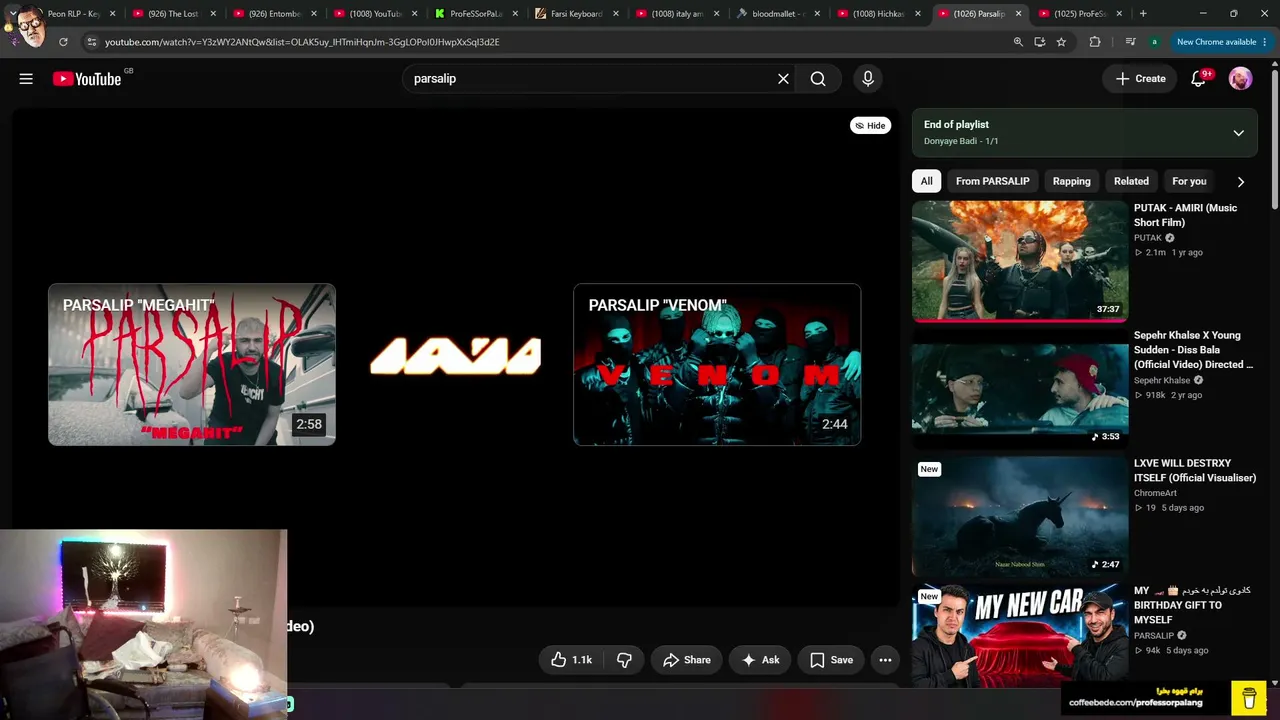This screenshot has width=1280, height=720.
Task: Install app icon in the address bar
Action: click(1040, 42)
